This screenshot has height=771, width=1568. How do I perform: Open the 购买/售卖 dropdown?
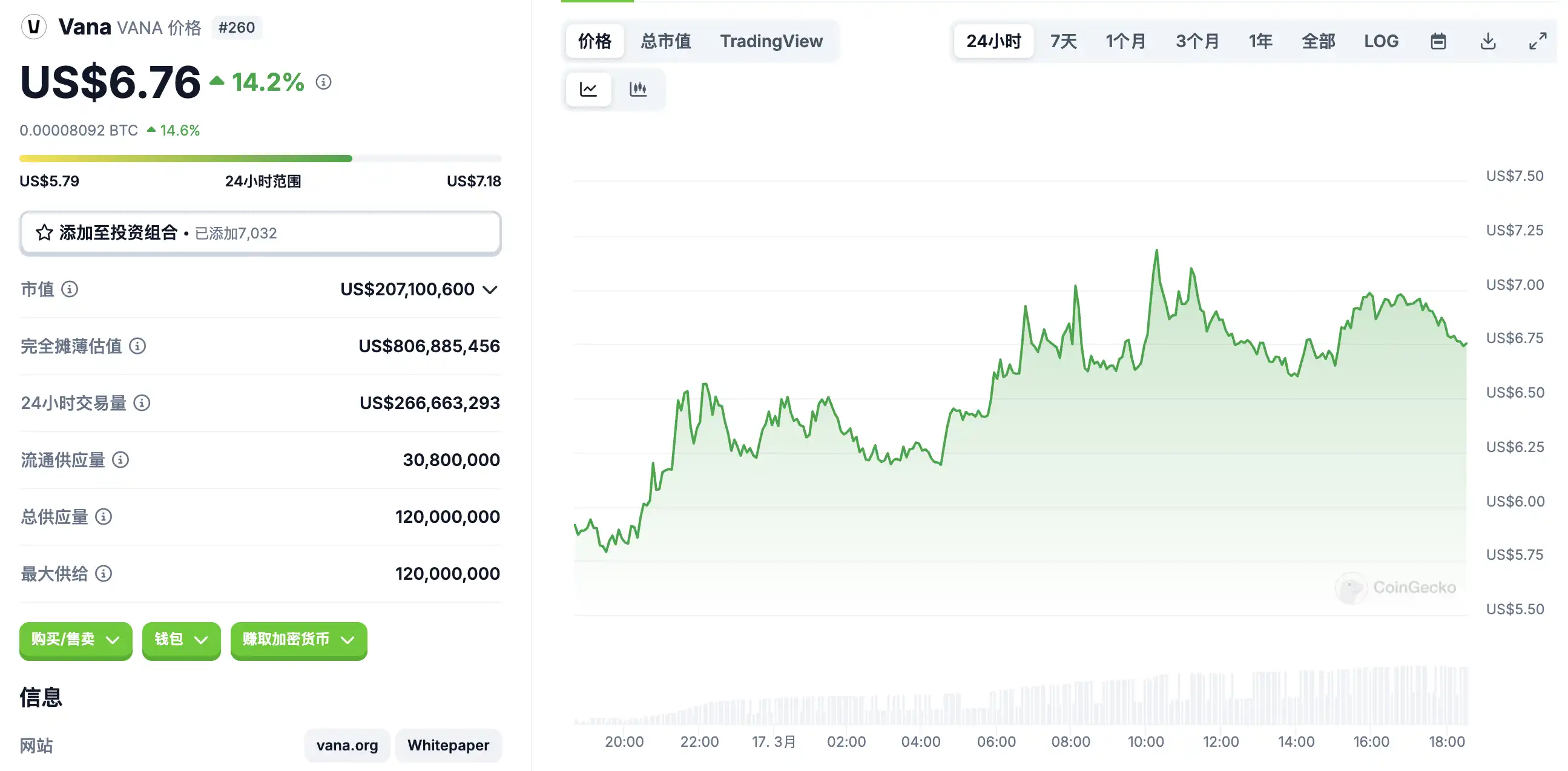(76, 640)
